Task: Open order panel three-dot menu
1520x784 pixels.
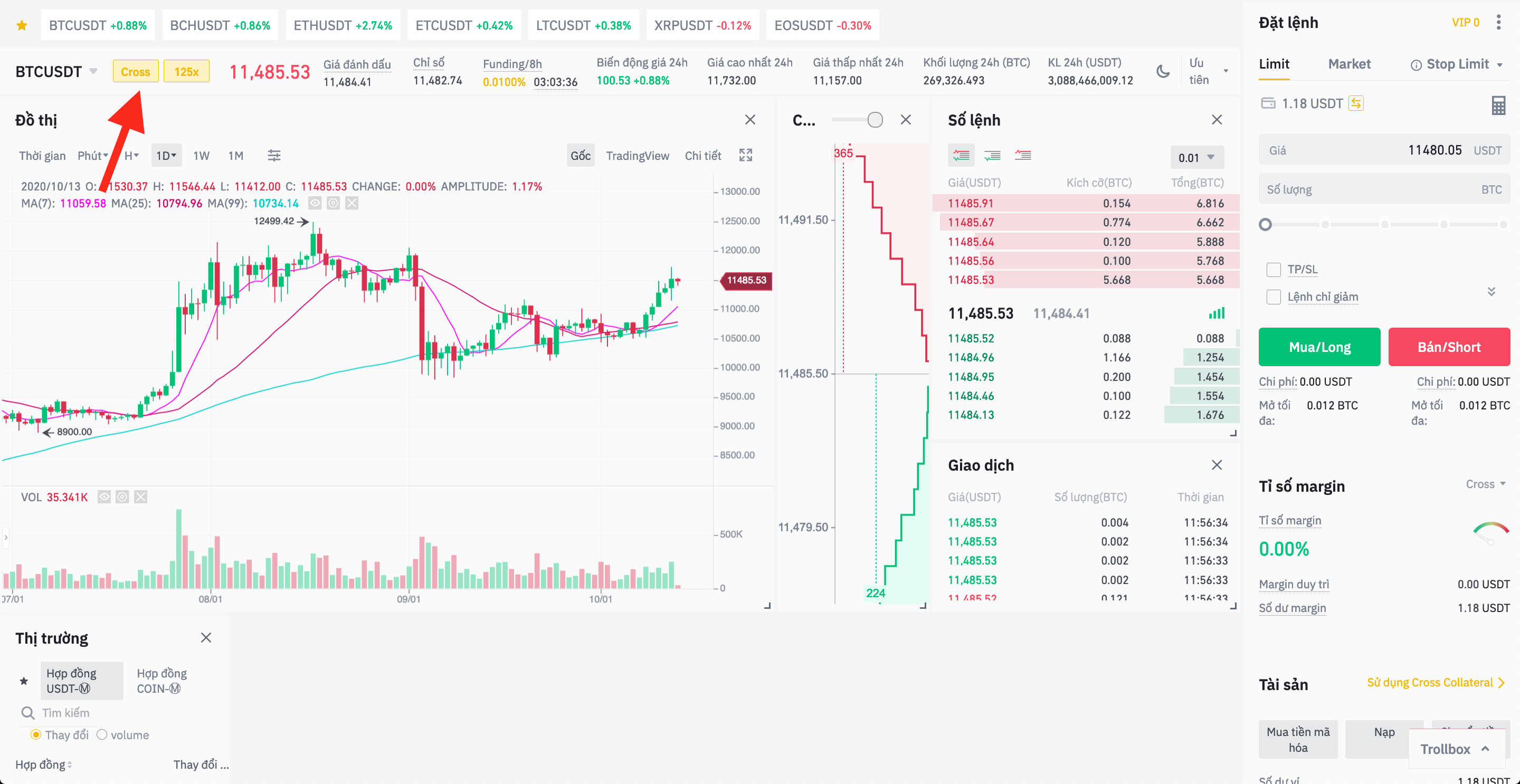Action: click(1498, 22)
